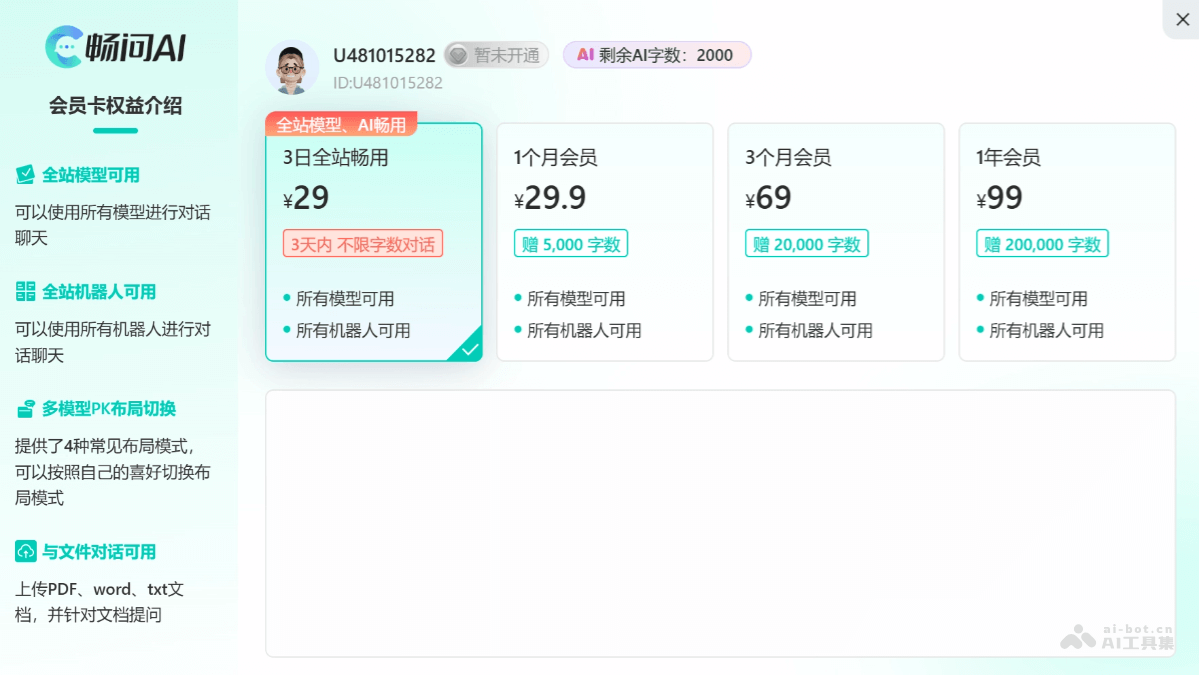This screenshot has width=1200, height=675.
Task: Click the gem icon in 暂未开通 badge
Action: (458, 55)
